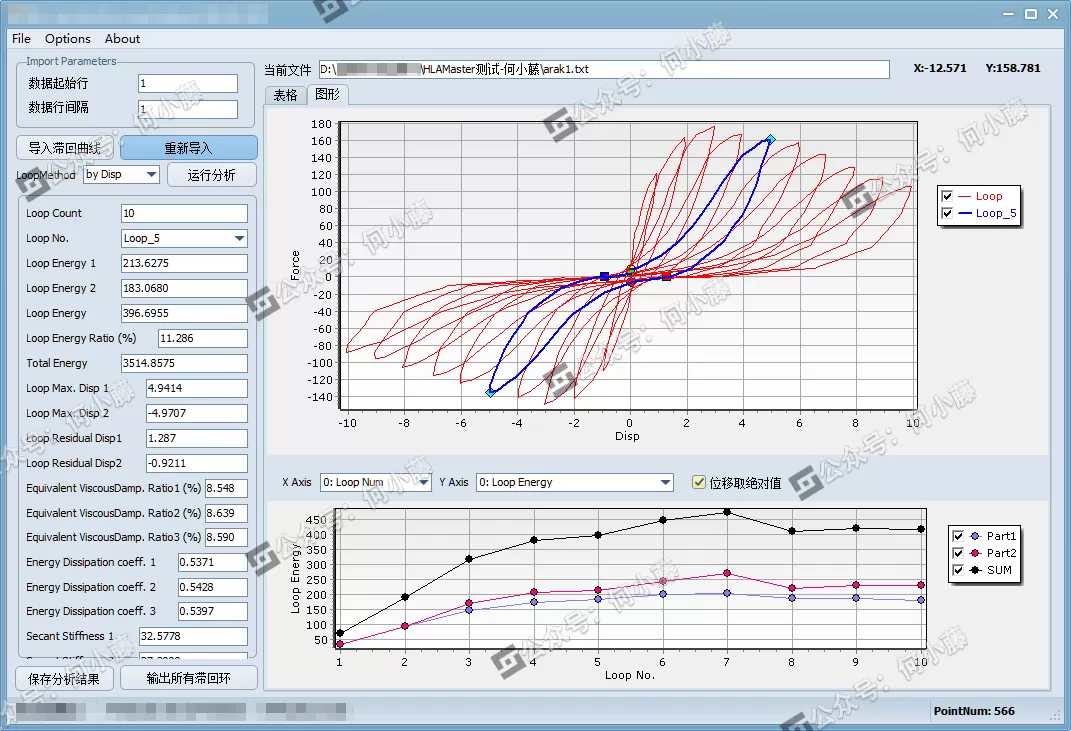Uncheck the 位移取绝对值 checkbox
This screenshot has height=731, width=1071.
699,483
